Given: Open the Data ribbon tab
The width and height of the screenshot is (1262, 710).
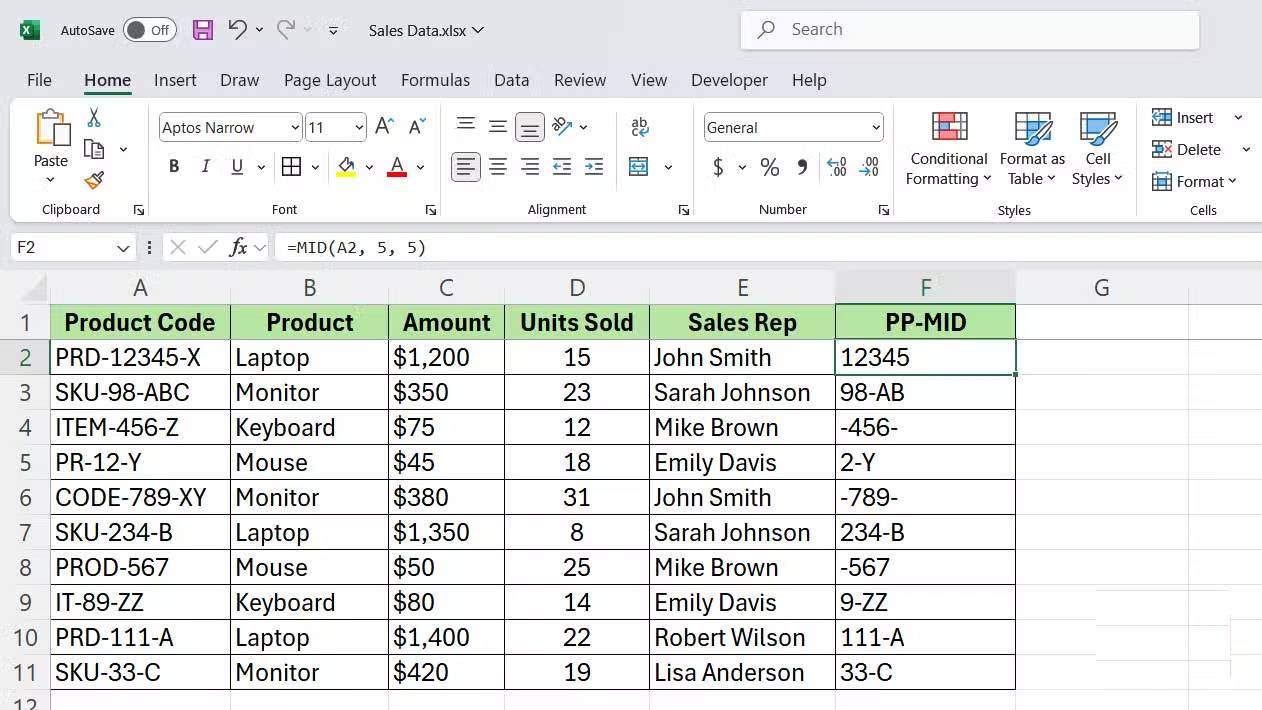Looking at the screenshot, I should pyautogui.click(x=511, y=80).
